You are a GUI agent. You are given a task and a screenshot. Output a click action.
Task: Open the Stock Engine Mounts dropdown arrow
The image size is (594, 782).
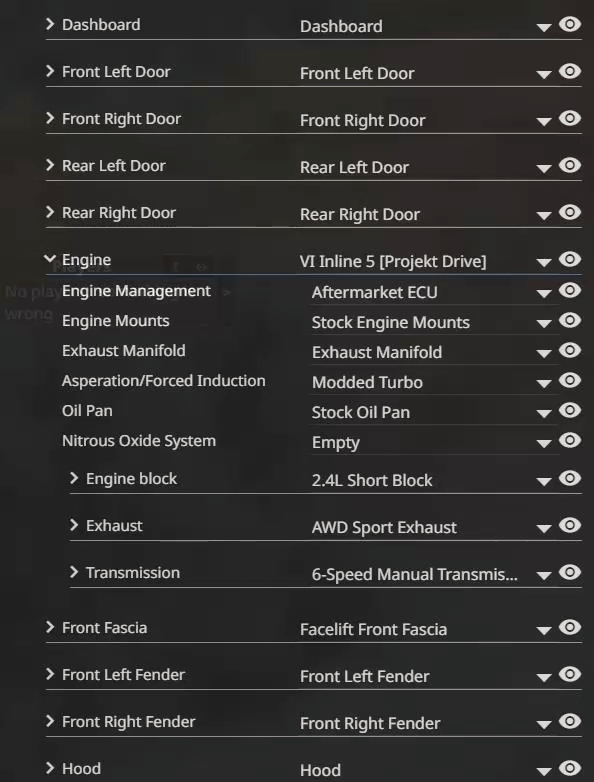point(544,324)
